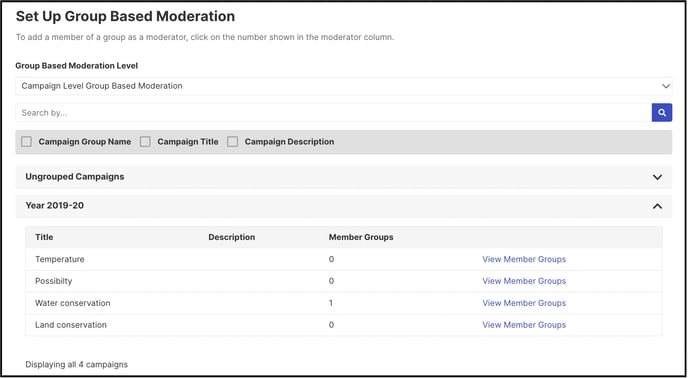This screenshot has width=688, height=378.
Task: Click the Water conservation campaign title
Action: click(x=73, y=303)
